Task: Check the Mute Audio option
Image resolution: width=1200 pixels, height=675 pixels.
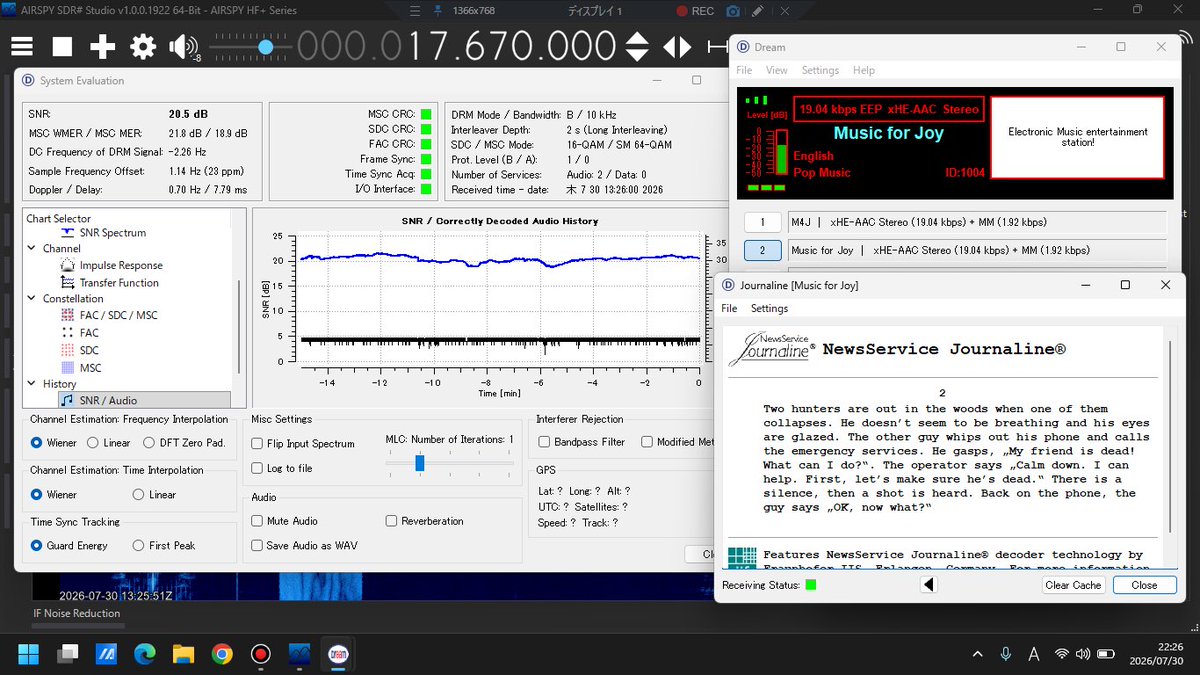Action: click(285, 521)
